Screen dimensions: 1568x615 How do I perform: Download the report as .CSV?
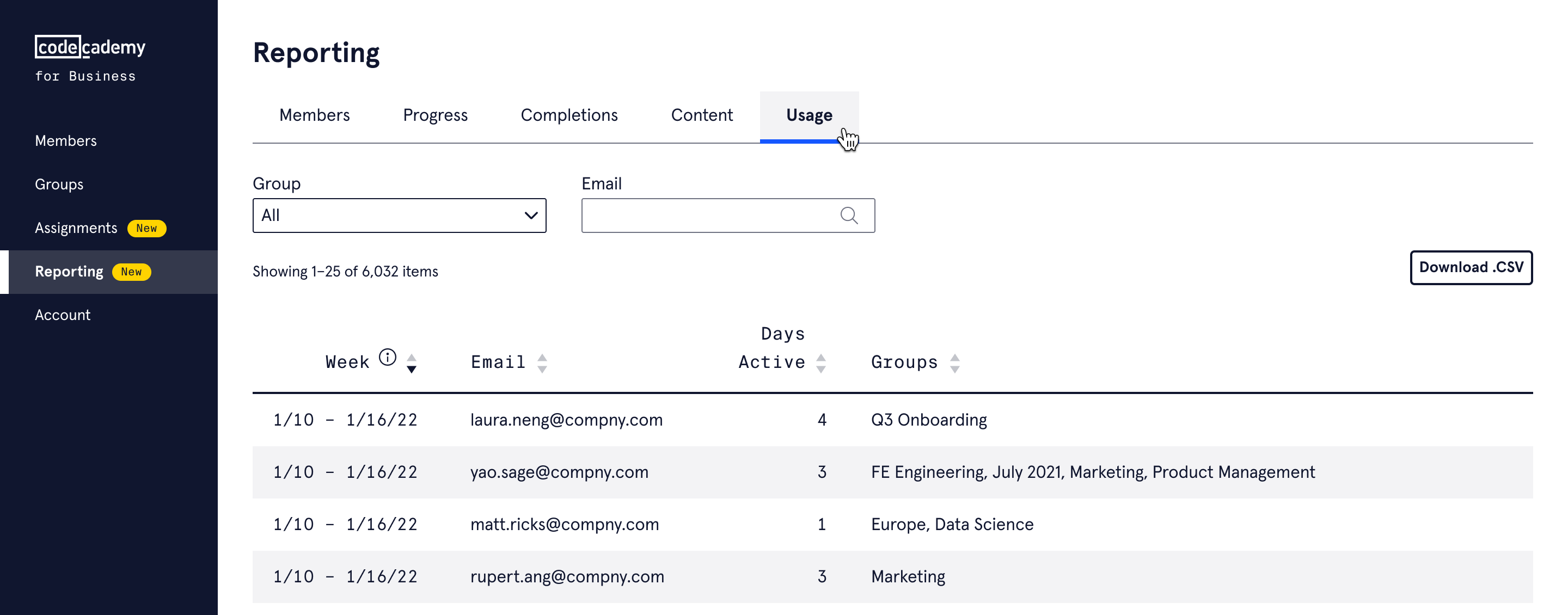pyautogui.click(x=1470, y=268)
